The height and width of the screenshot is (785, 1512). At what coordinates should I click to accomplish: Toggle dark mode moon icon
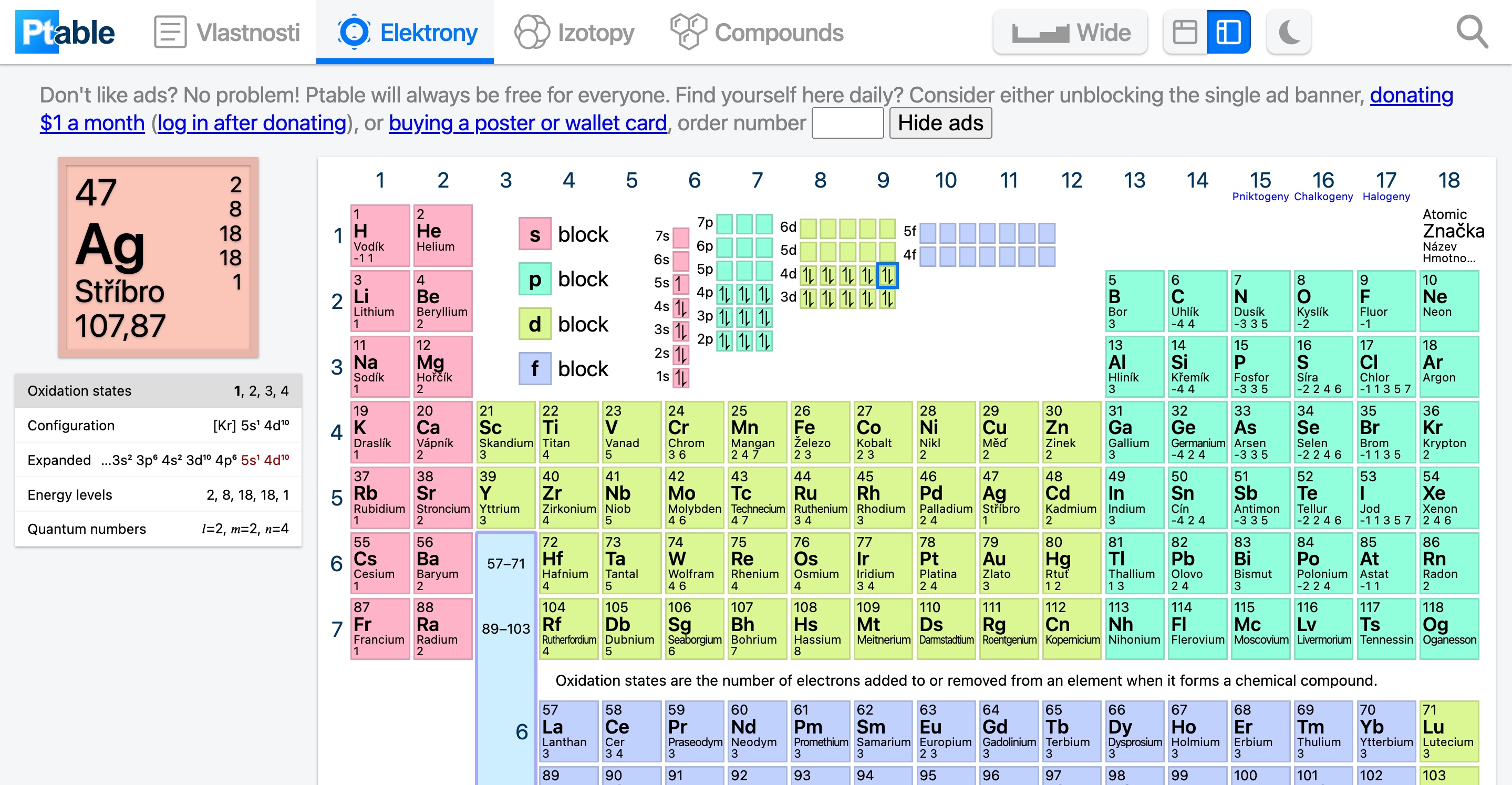[1288, 32]
